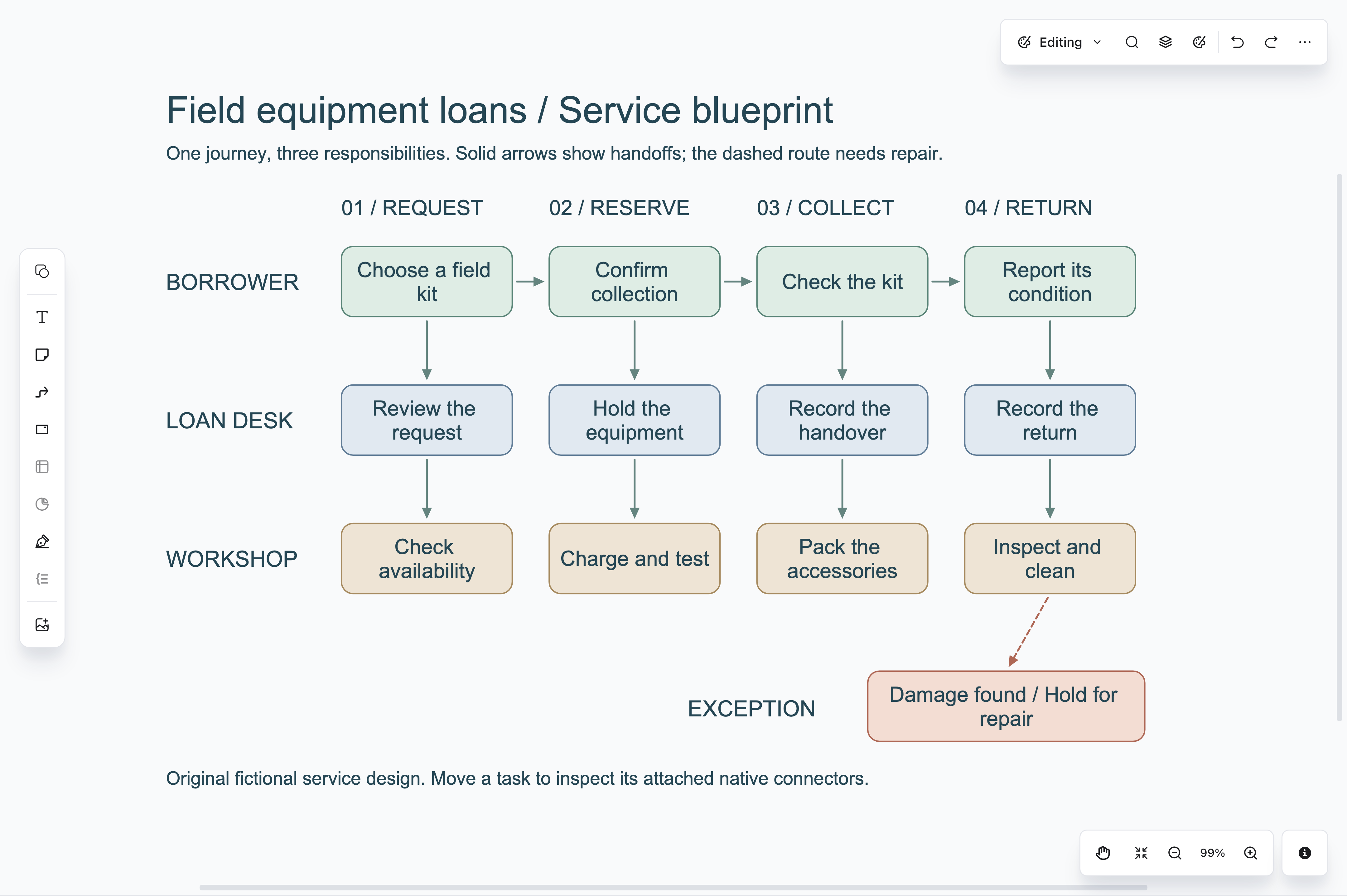Click the theme palette icon beside layers
The height and width of the screenshot is (896, 1347).
(1199, 42)
